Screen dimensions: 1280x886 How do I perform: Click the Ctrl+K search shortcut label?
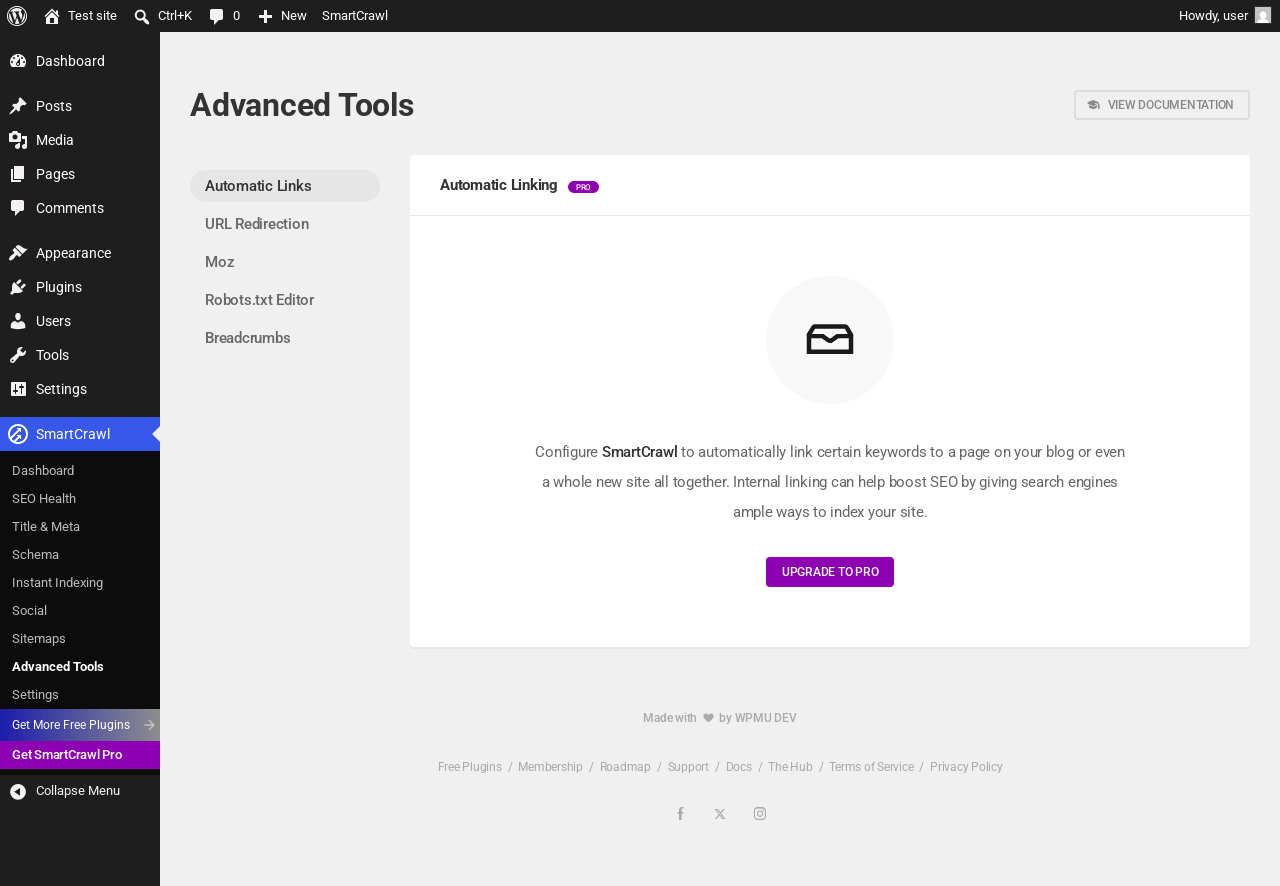[175, 16]
